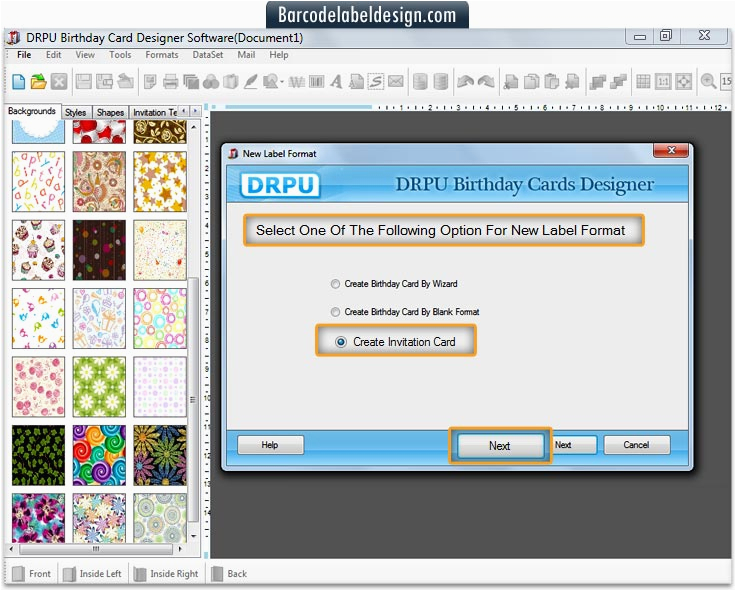This screenshot has height=591, width=736.
Task: Open the Mail menu
Action: pos(246,55)
